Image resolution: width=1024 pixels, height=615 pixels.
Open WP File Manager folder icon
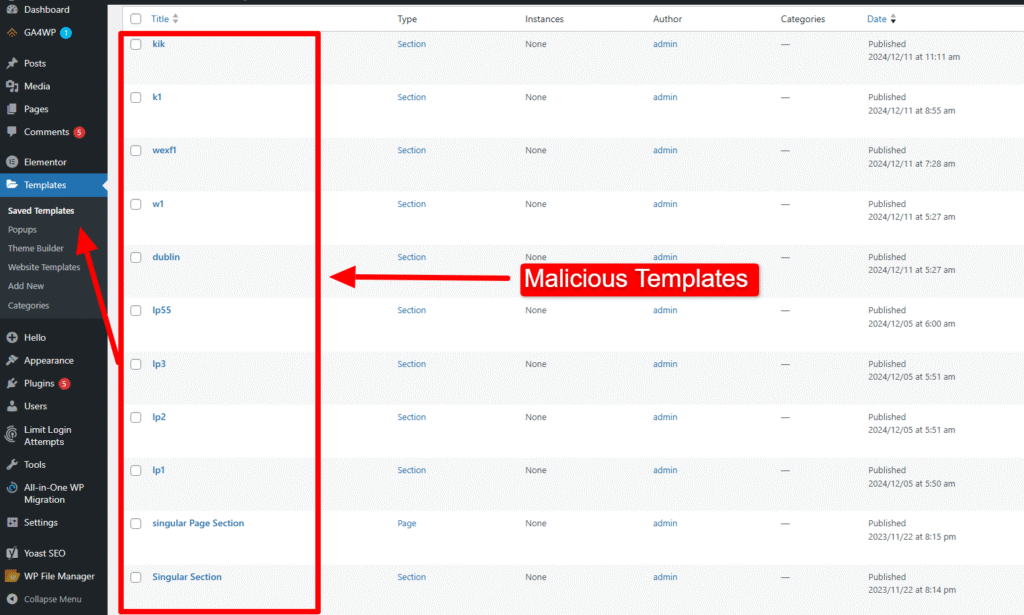pyautogui.click(x=12, y=576)
